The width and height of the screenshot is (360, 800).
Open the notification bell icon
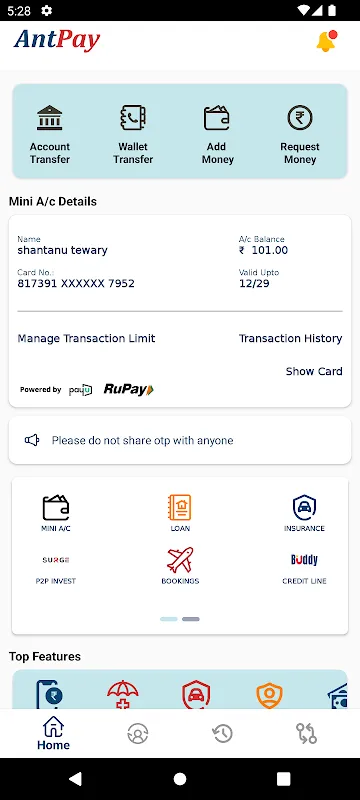327,41
